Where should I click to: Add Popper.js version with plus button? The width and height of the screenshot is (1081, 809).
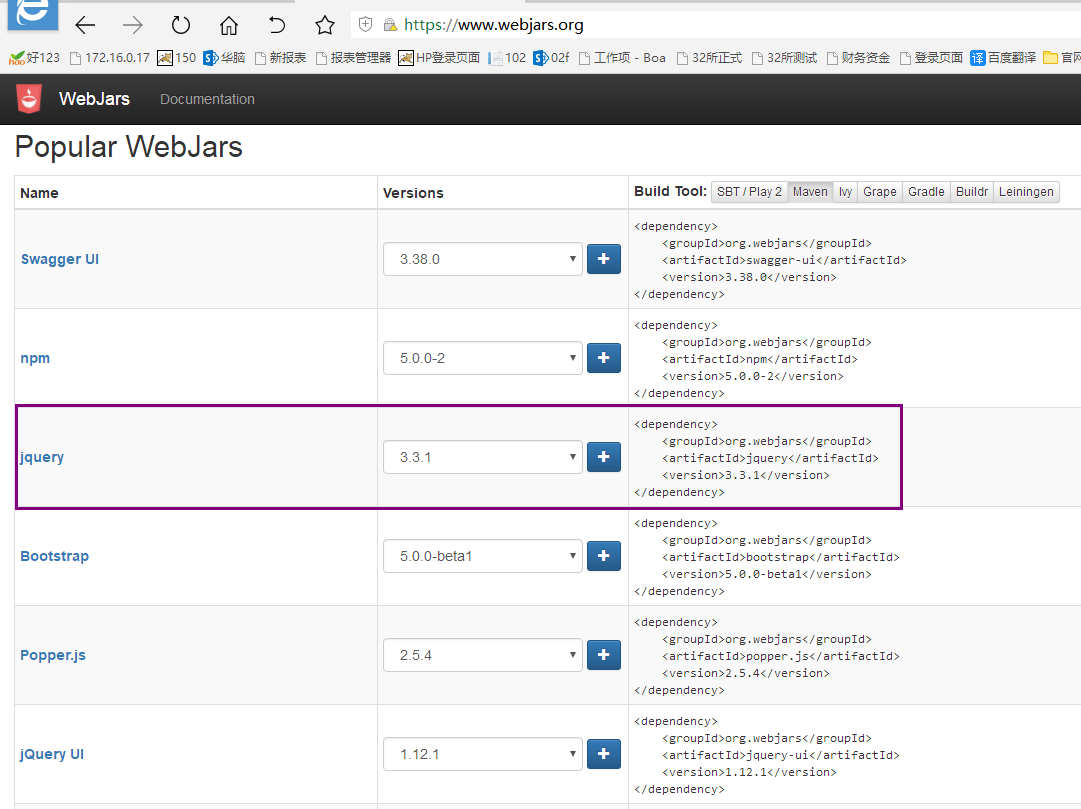click(x=604, y=655)
